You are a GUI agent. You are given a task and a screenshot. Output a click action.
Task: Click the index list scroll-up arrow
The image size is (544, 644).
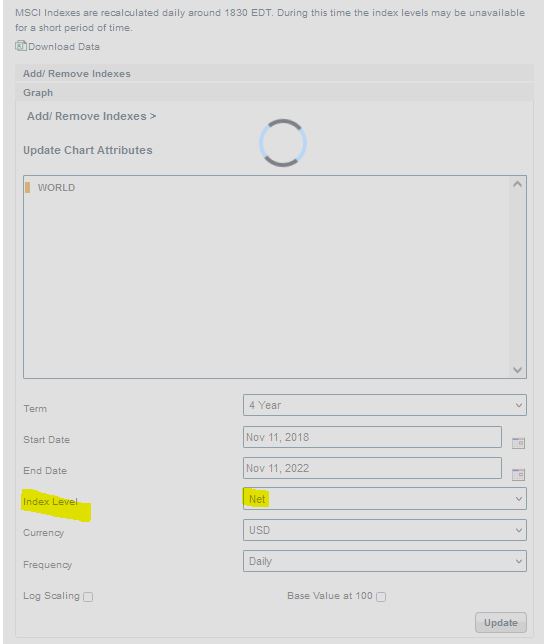pyautogui.click(x=517, y=184)
